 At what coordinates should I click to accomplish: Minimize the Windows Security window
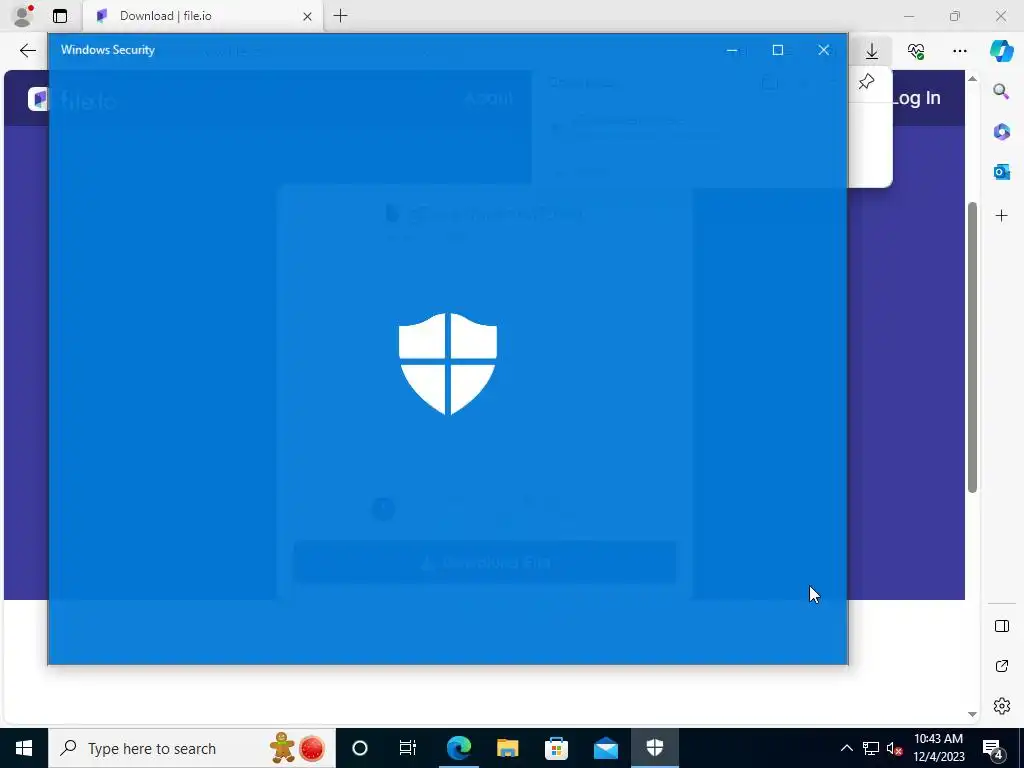click(732, 50)
